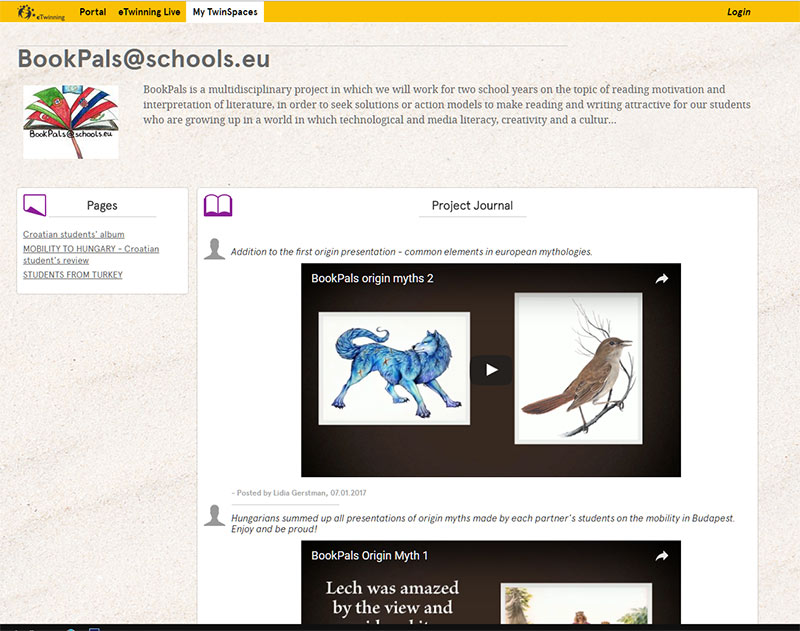Select the My TwinSpaces tab
Screen dimensions: 800x631
(x=225, y=12)
